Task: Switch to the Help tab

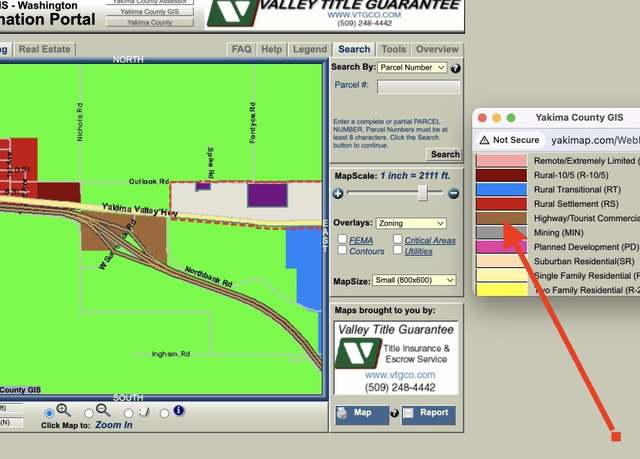Action: point(272,49)
